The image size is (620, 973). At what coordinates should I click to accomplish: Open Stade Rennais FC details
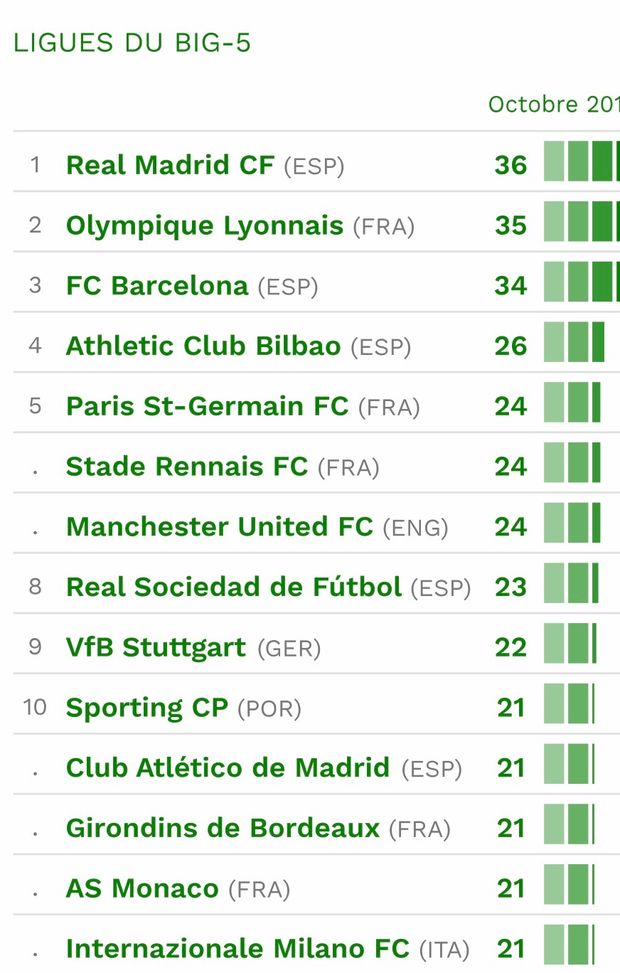click(186, 467)
